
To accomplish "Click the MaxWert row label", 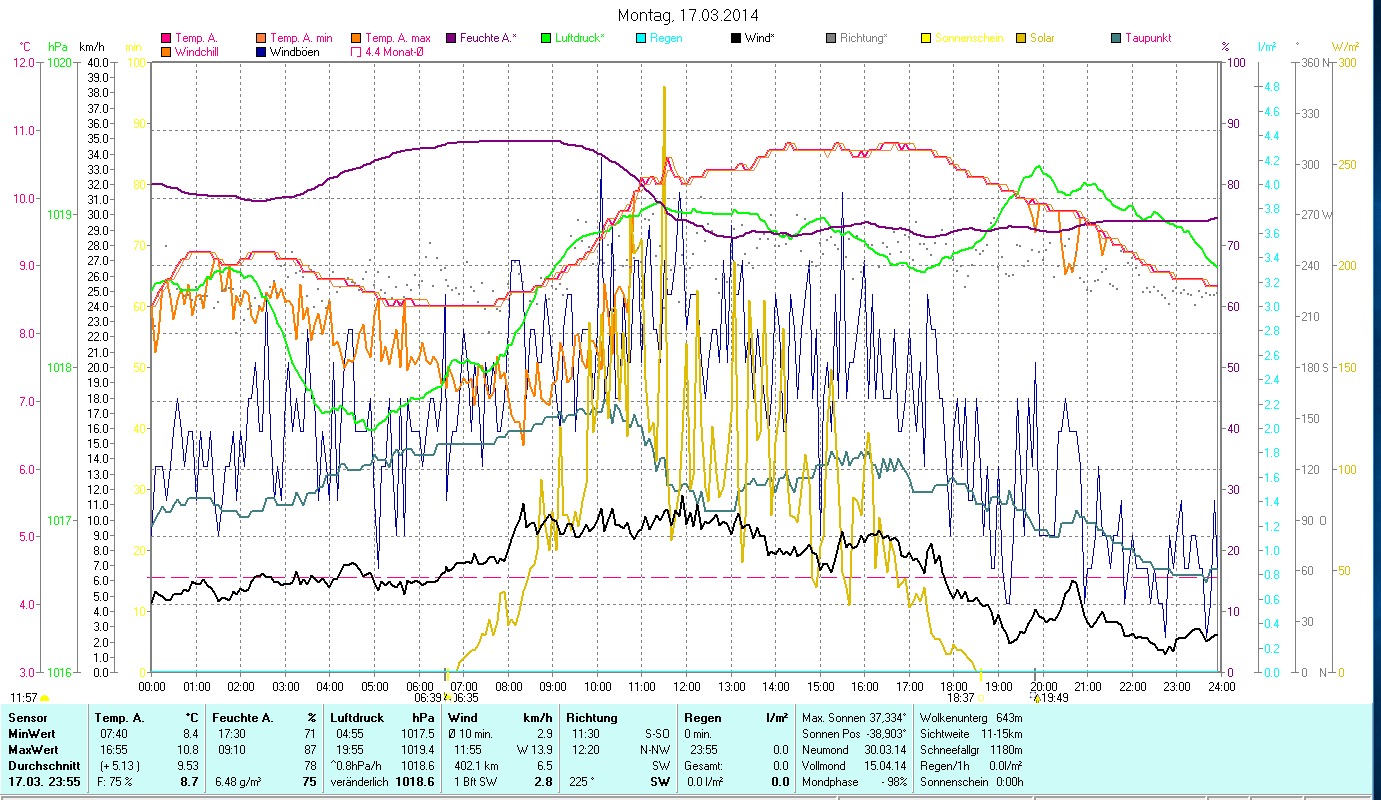I will coord(33,749).
